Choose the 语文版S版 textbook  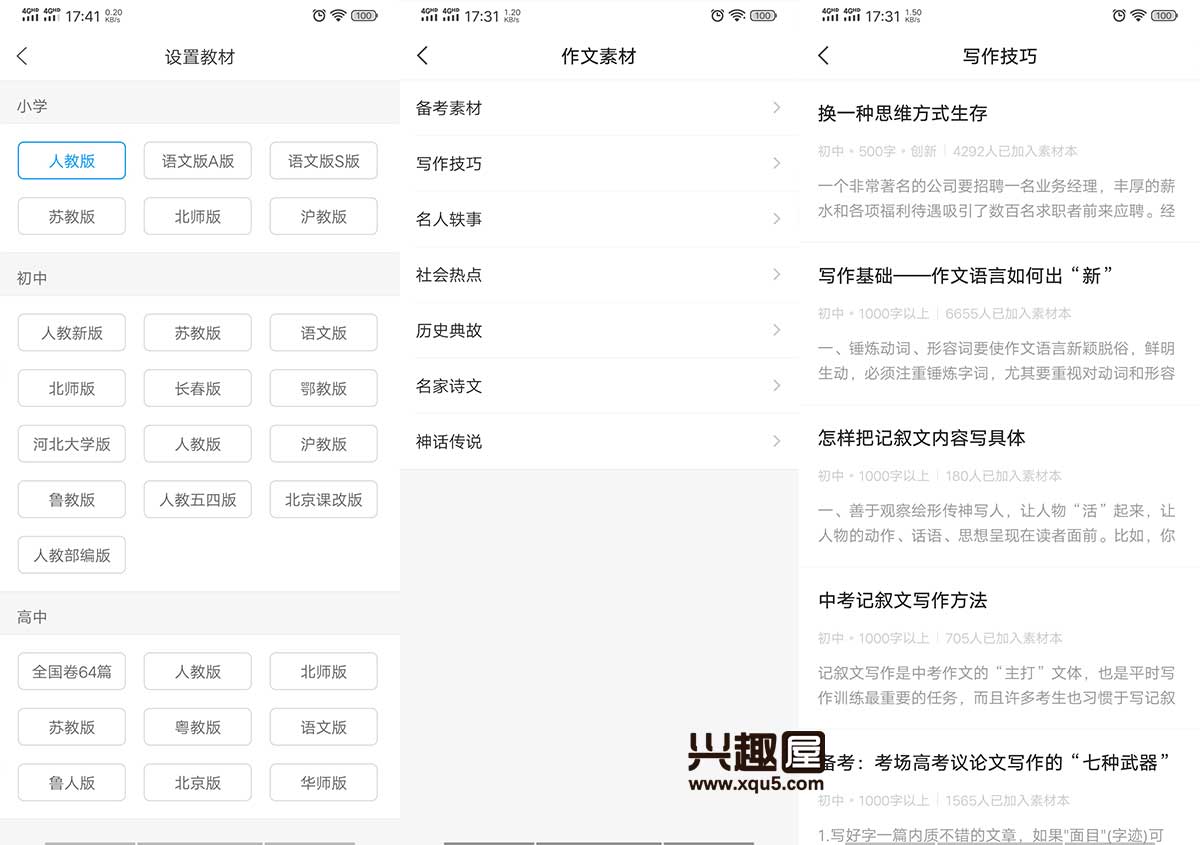[x=324, y=160]
